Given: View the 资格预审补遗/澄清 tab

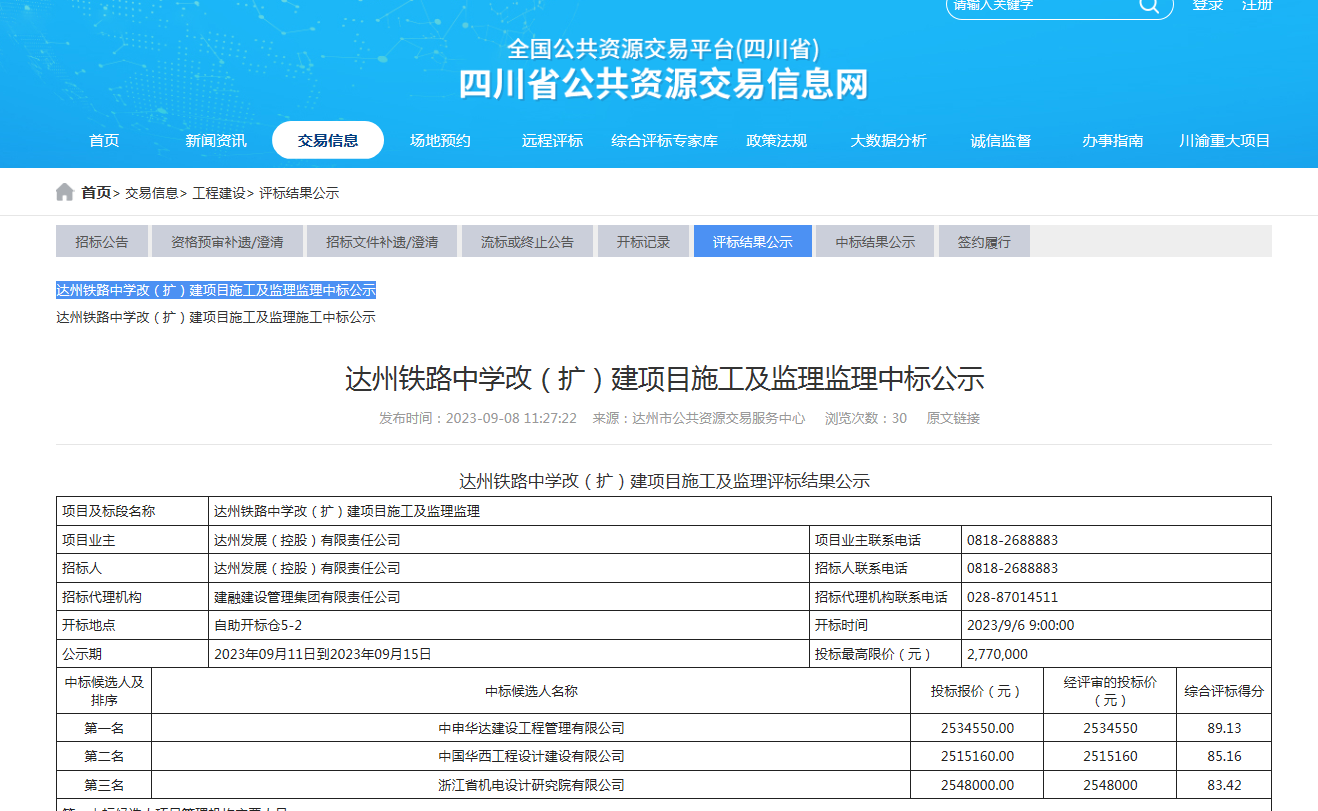Looking at the screenshot, I should [x=227, y=241].
